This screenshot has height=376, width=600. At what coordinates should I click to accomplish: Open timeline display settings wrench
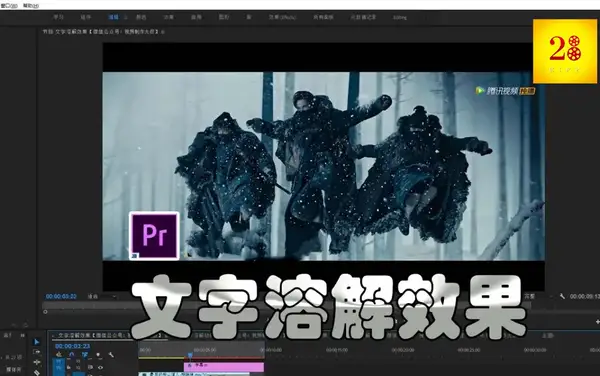click(111, 355)
